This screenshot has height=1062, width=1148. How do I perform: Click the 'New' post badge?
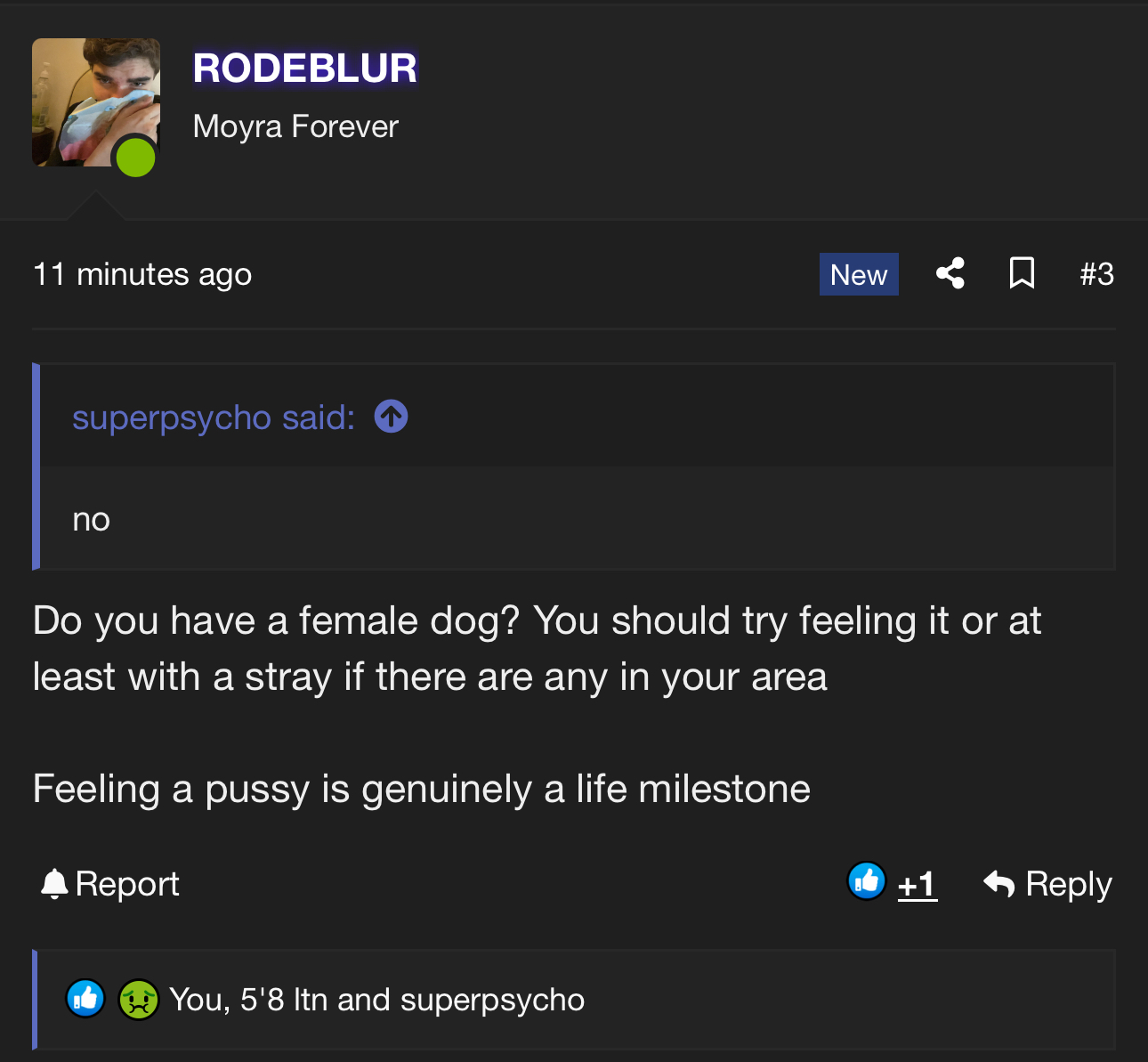coord(859,274)
